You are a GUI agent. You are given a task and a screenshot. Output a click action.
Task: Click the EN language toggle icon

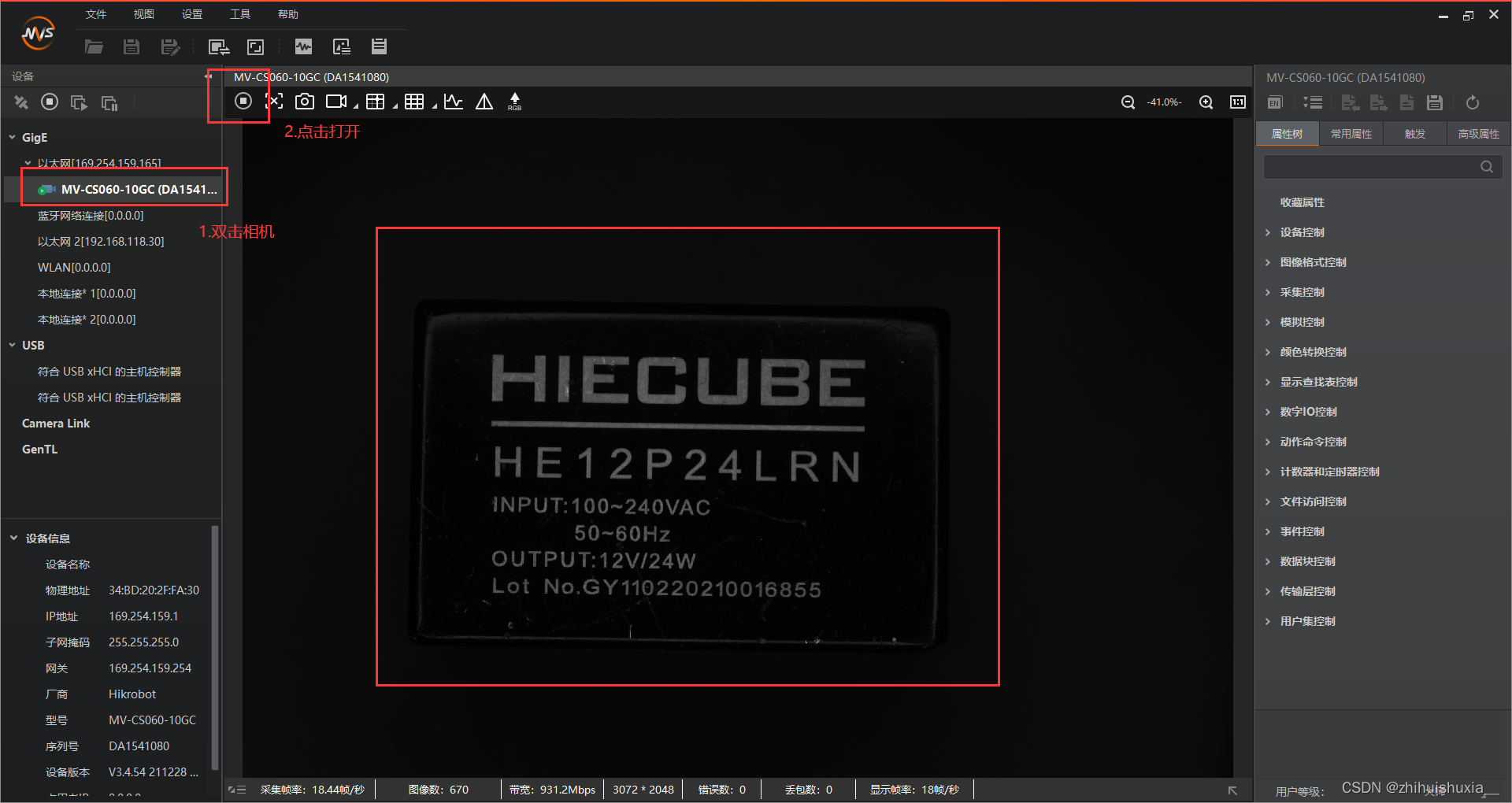click(1275, 102)
